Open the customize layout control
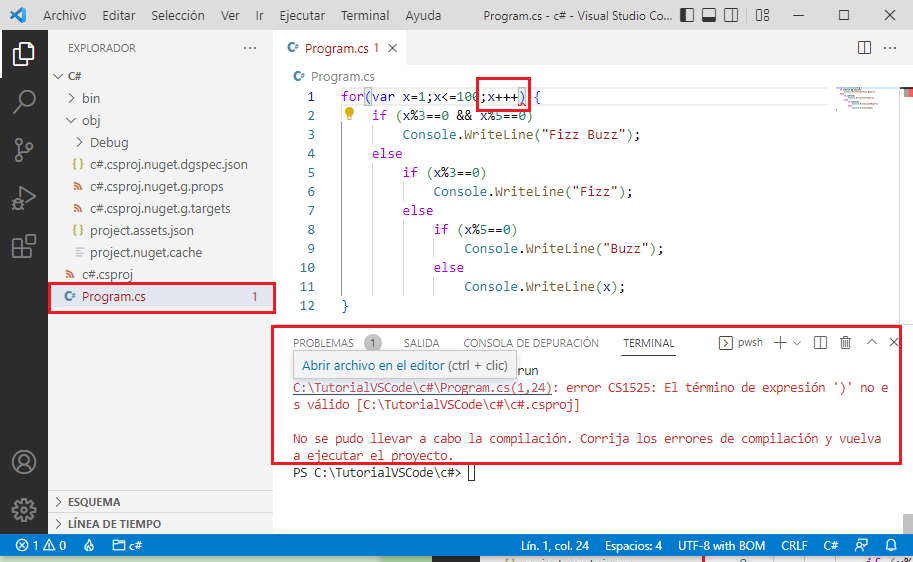Viewport: 913px width, 562px height. [762, 15]
